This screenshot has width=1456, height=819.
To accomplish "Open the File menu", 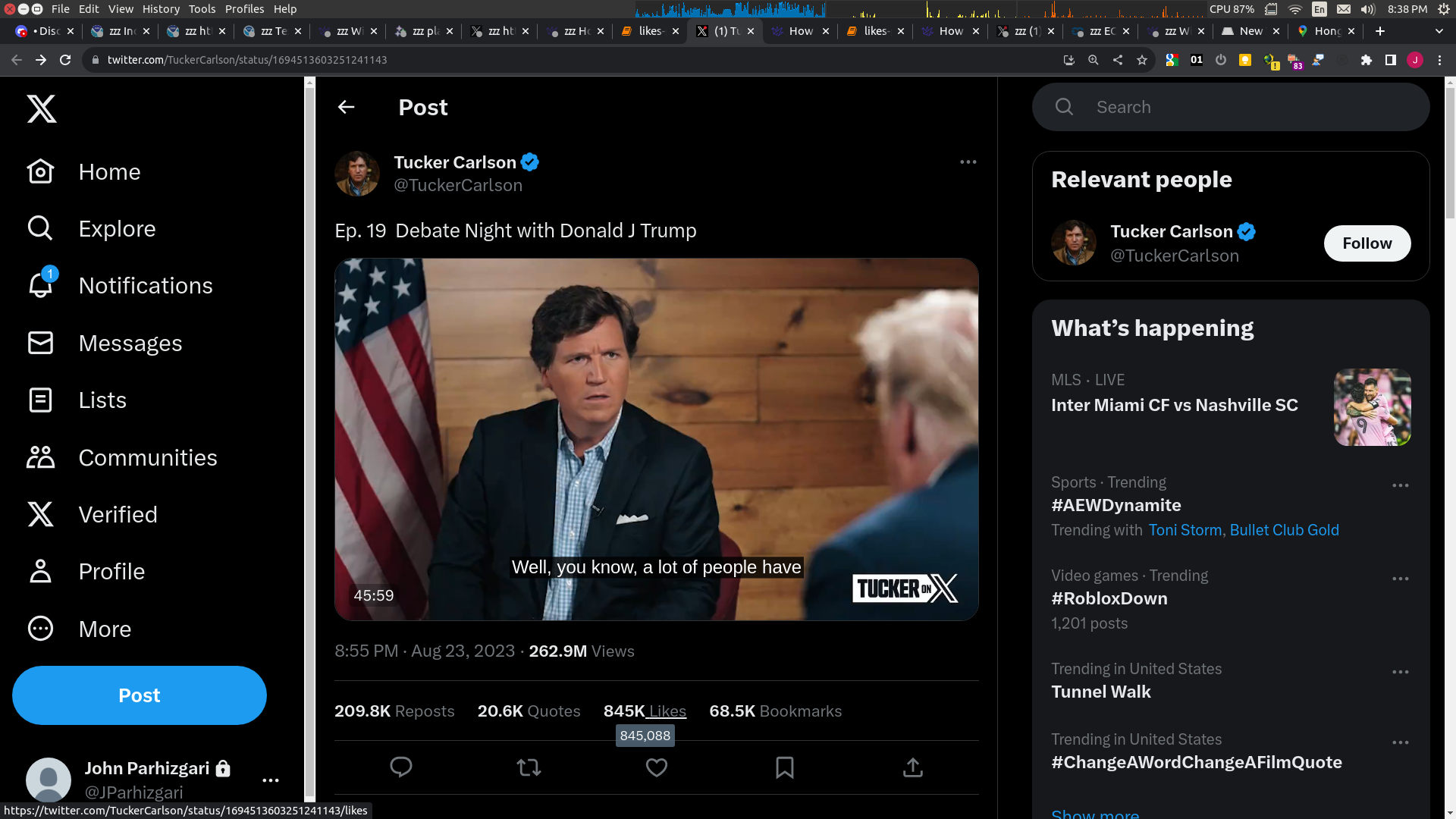I will coord(61,9).
